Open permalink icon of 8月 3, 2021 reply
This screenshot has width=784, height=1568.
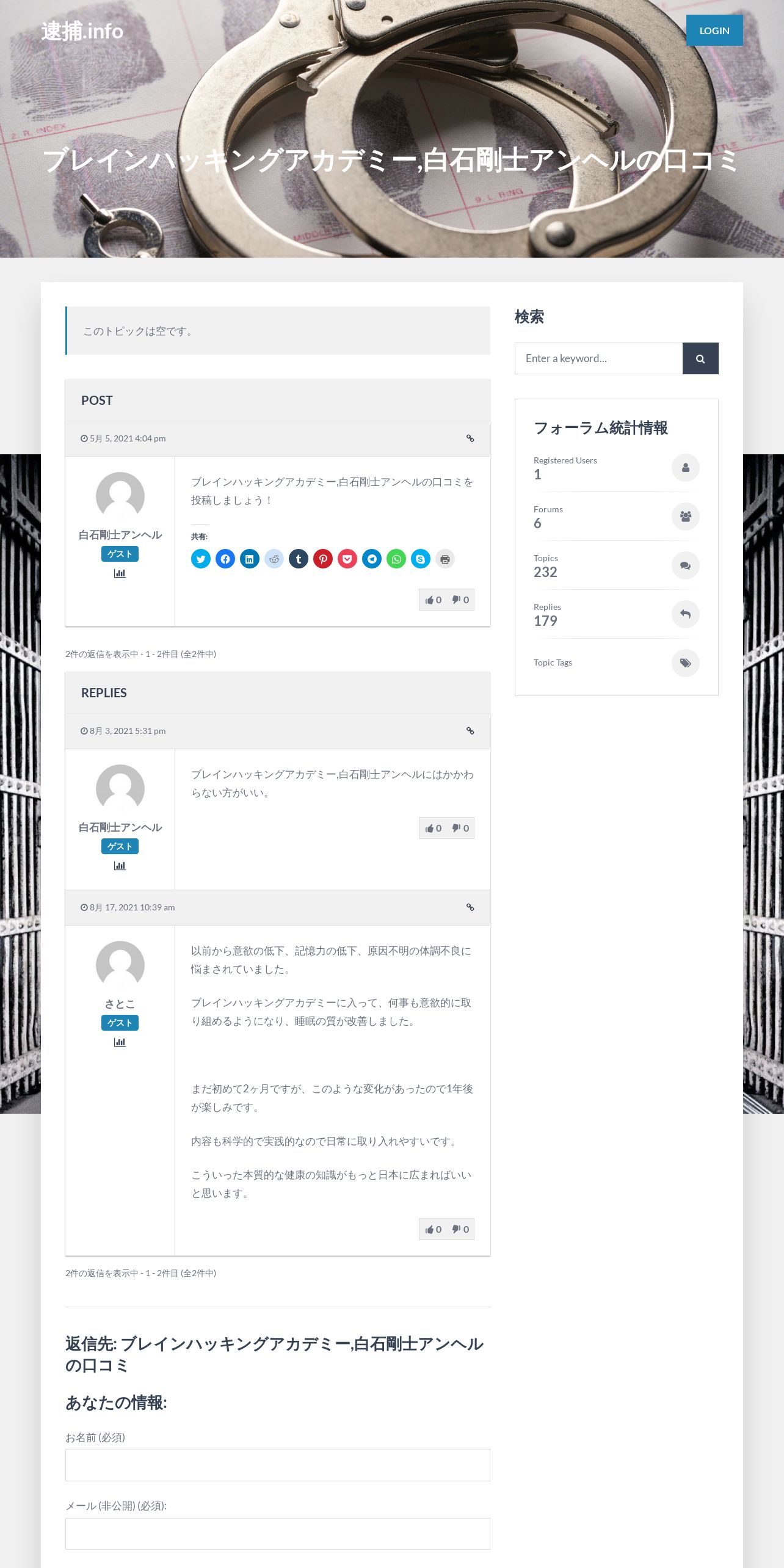[470, 731]
